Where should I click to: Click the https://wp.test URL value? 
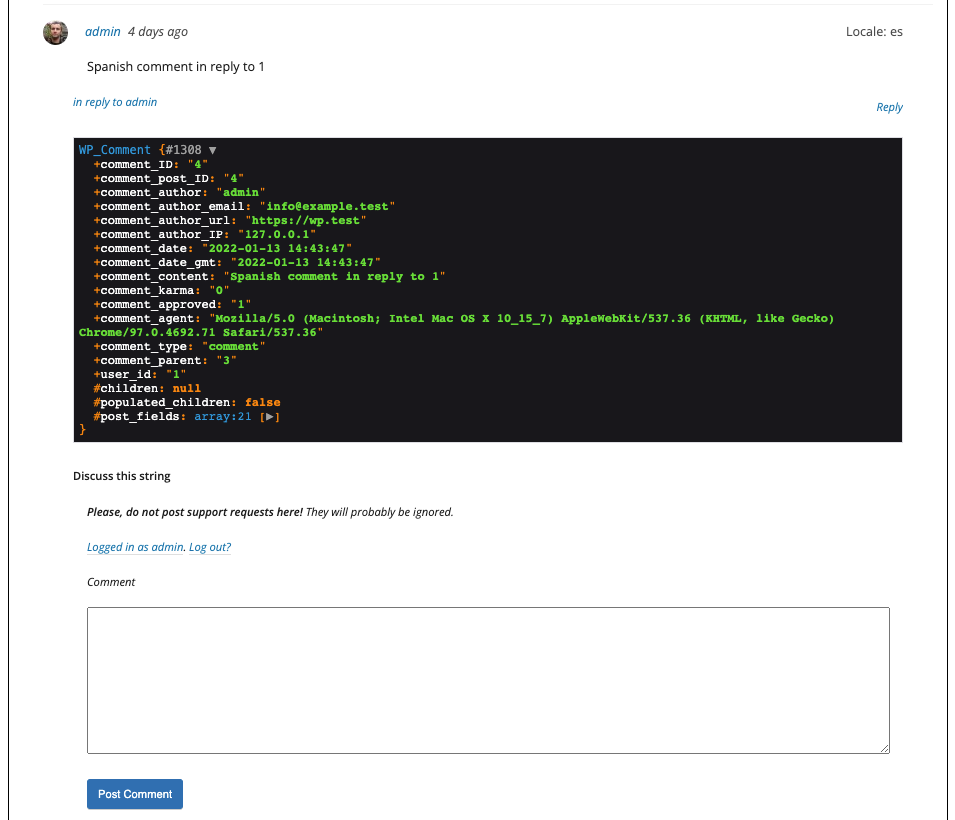[x=309, y=221]
